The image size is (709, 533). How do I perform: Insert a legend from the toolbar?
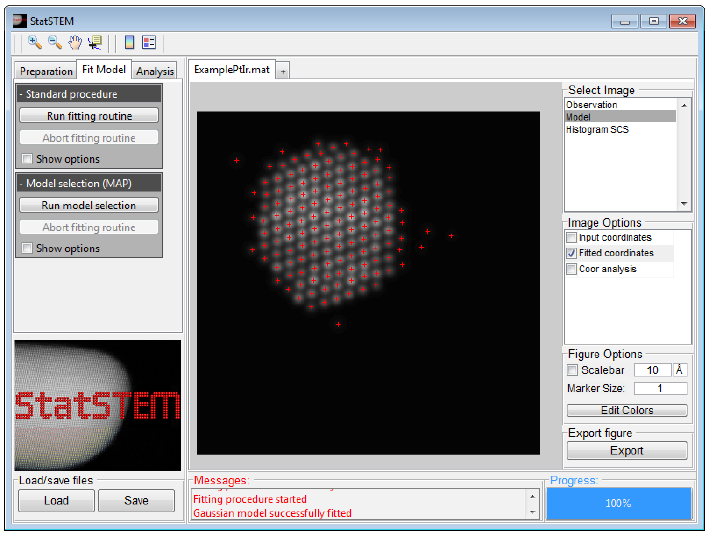pos(149,43)
